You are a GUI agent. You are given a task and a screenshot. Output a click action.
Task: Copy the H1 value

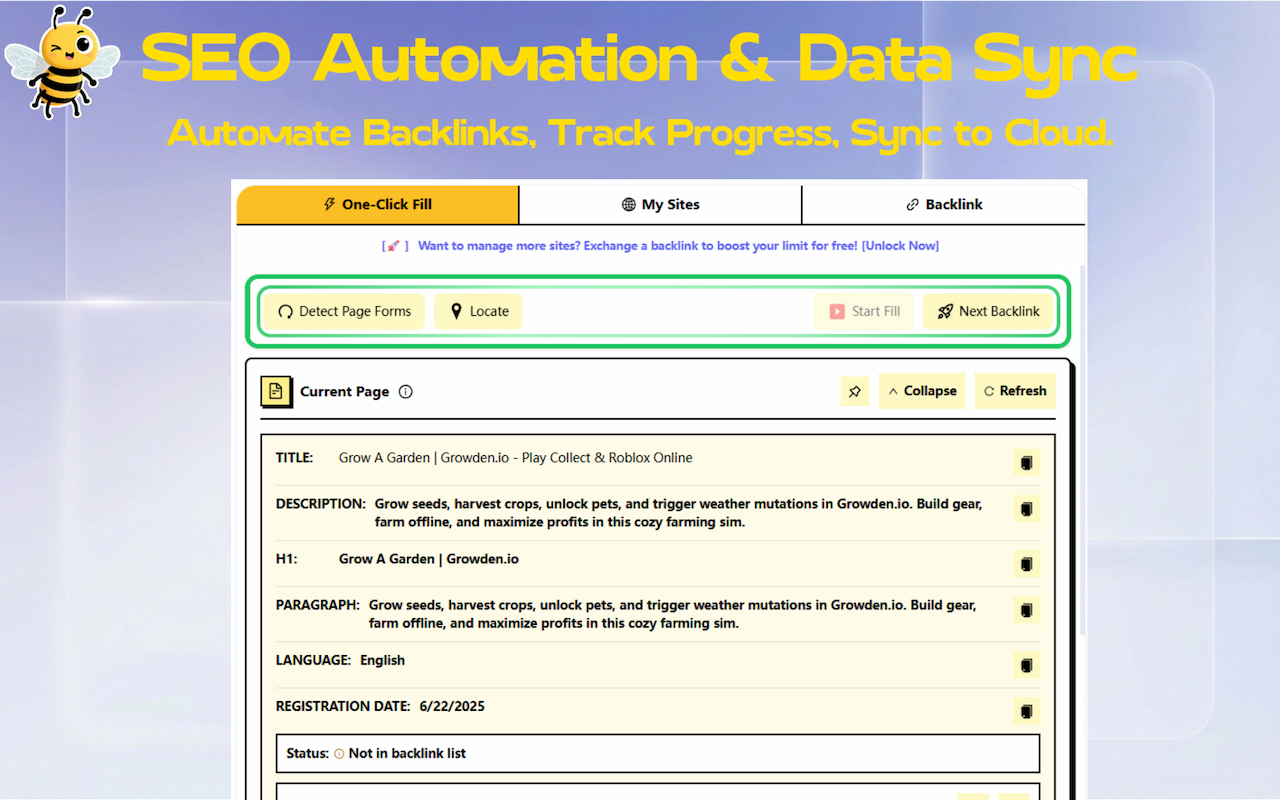coord(1026,564)
